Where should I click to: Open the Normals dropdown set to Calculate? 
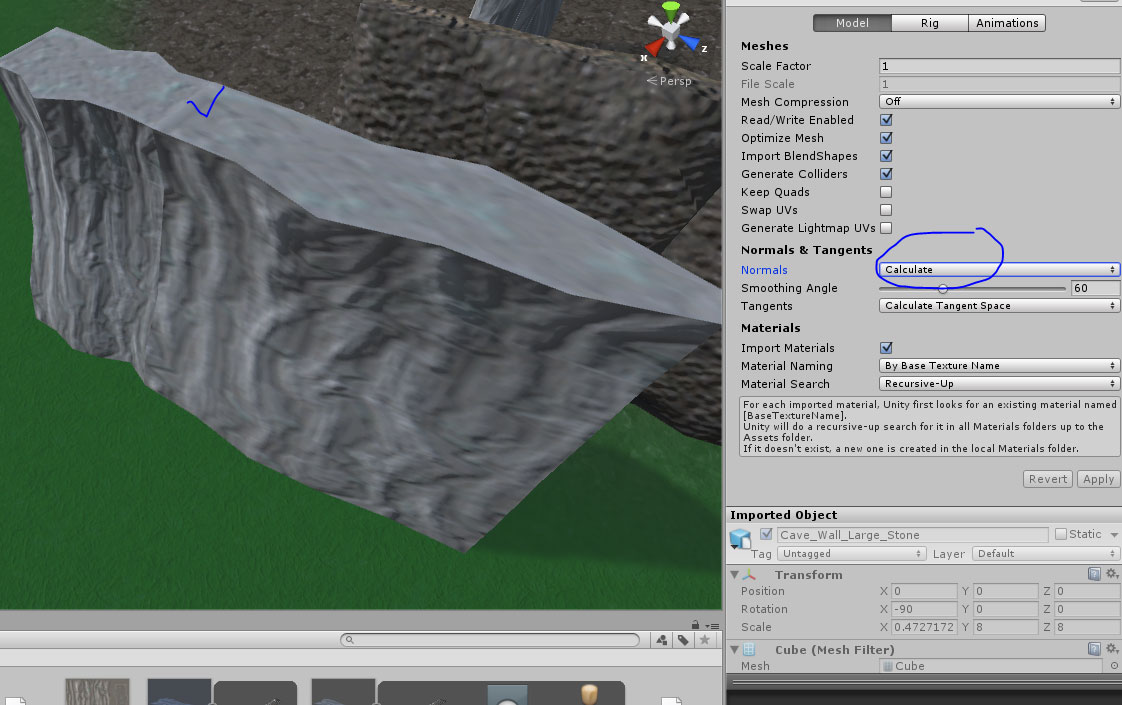997,269
